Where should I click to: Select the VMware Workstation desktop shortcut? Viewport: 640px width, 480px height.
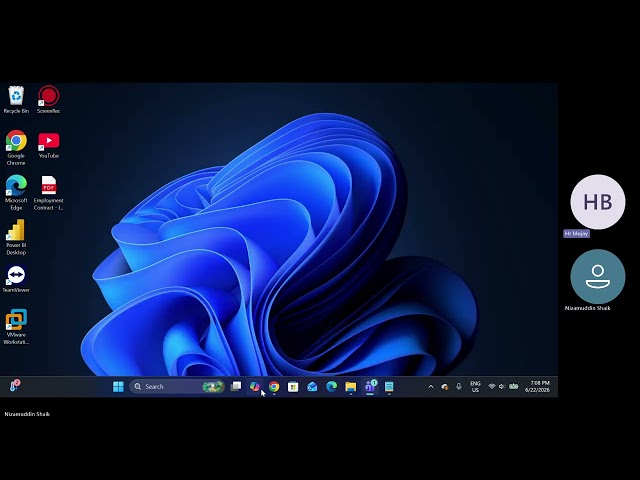(16, 327)
